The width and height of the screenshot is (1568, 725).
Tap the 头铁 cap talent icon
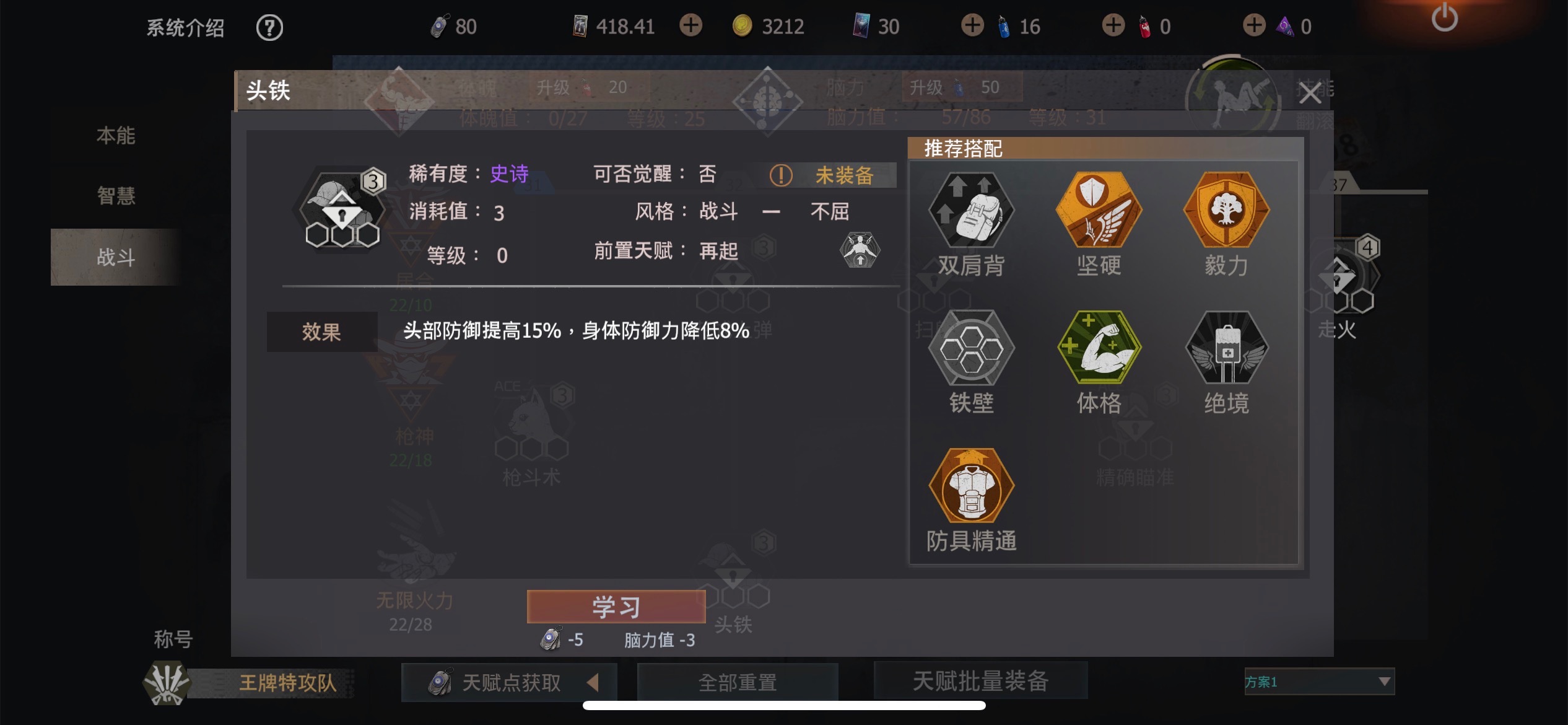pos(342,208)
